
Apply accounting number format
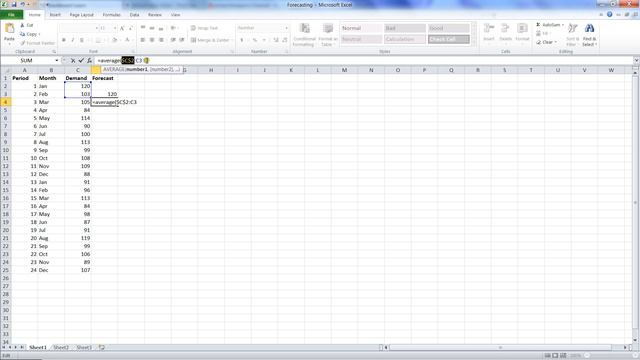click(242, 40)
